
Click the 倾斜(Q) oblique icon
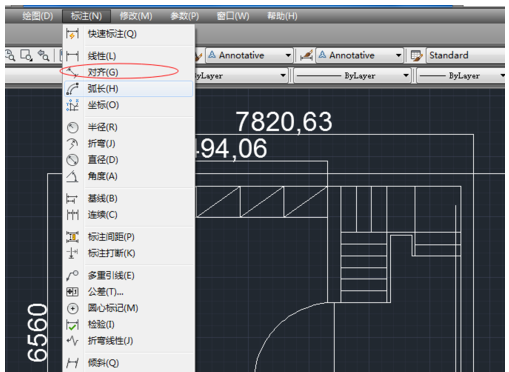tap(72, 363)
